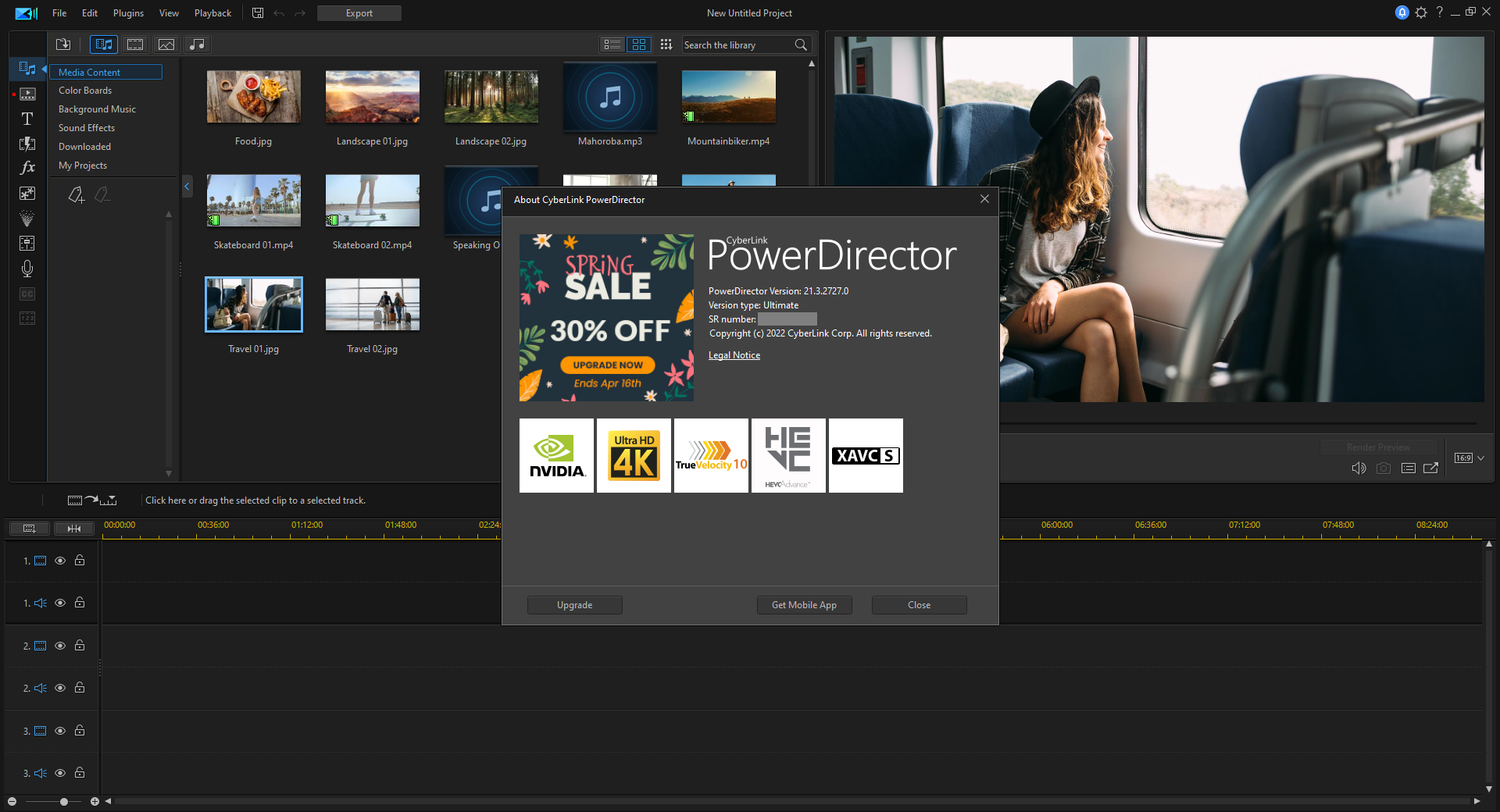Open the Plugins menu

click(x=128, y=13)
